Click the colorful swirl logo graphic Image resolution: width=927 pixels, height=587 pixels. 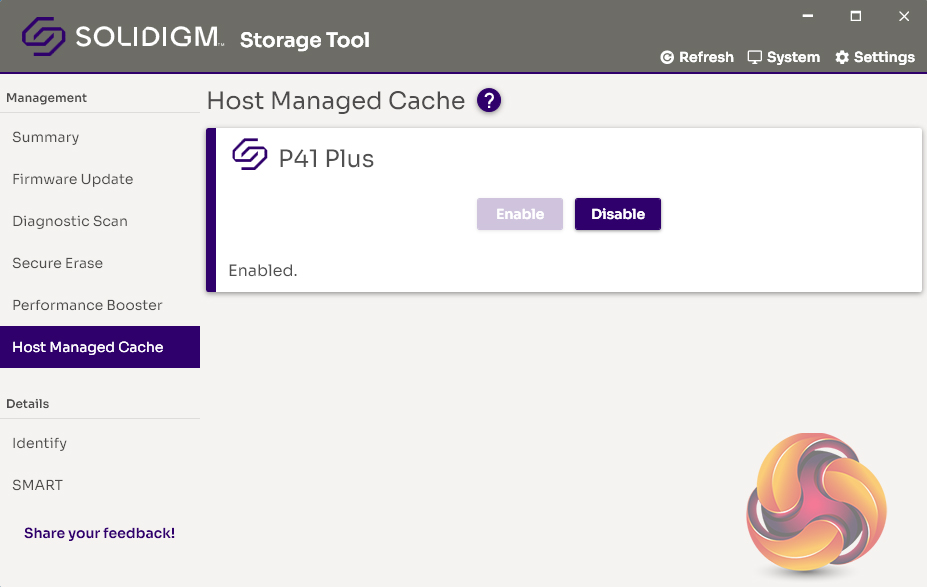click(x=815, y=505)
